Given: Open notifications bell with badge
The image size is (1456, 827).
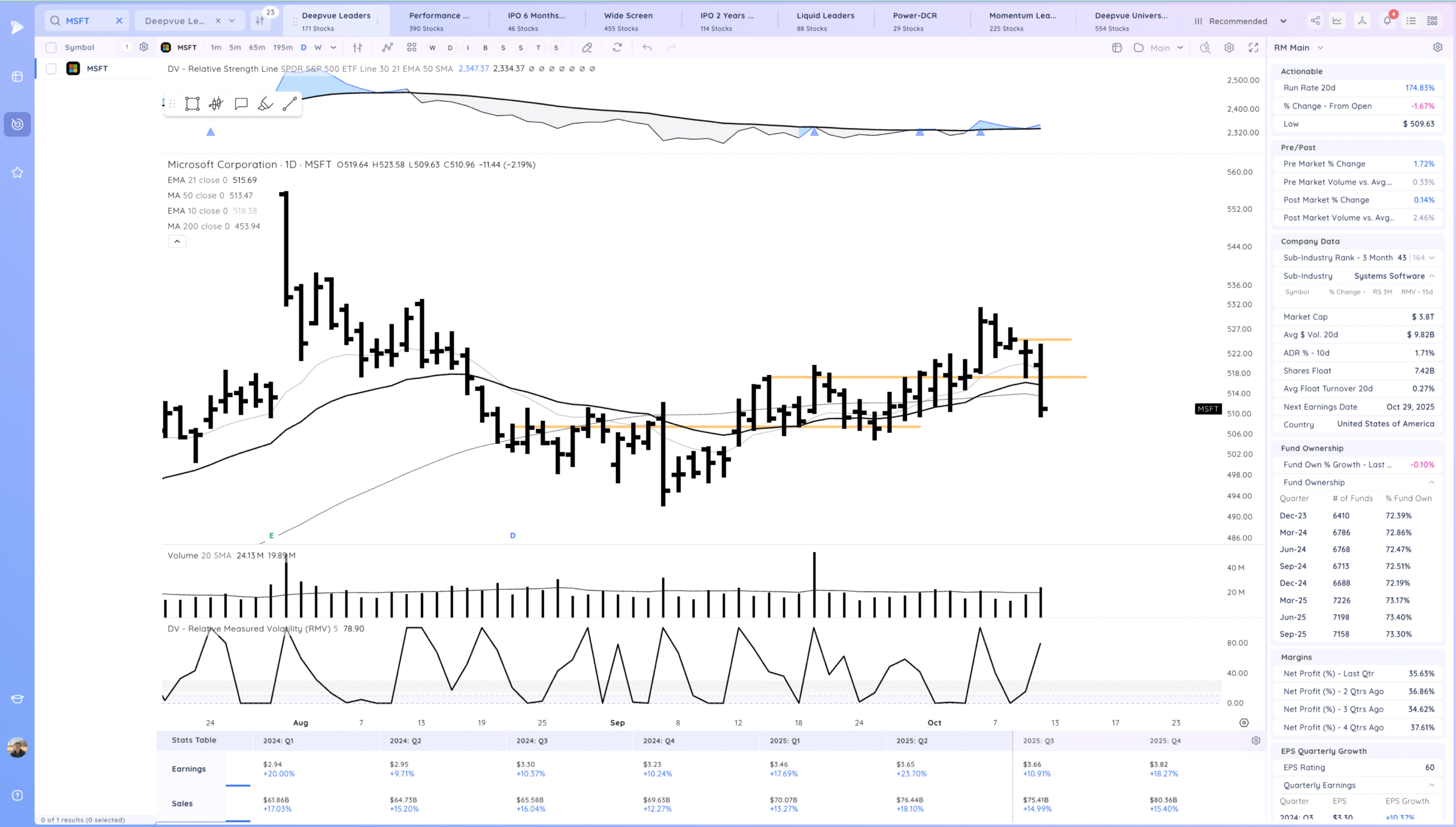Looking at the screenshot, I should pos(1387,21).
